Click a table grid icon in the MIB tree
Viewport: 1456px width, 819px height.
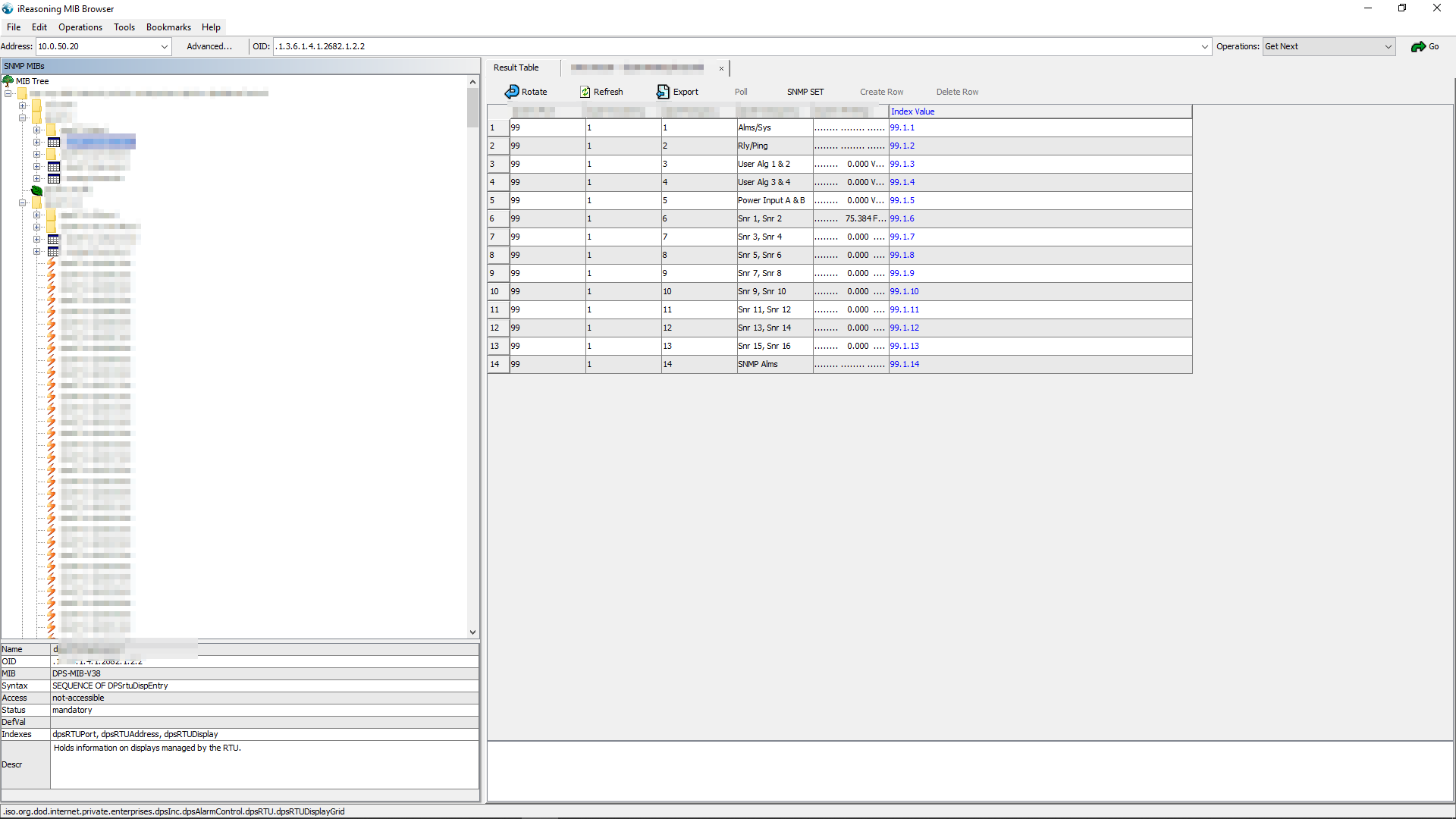(x=54, y=142)
